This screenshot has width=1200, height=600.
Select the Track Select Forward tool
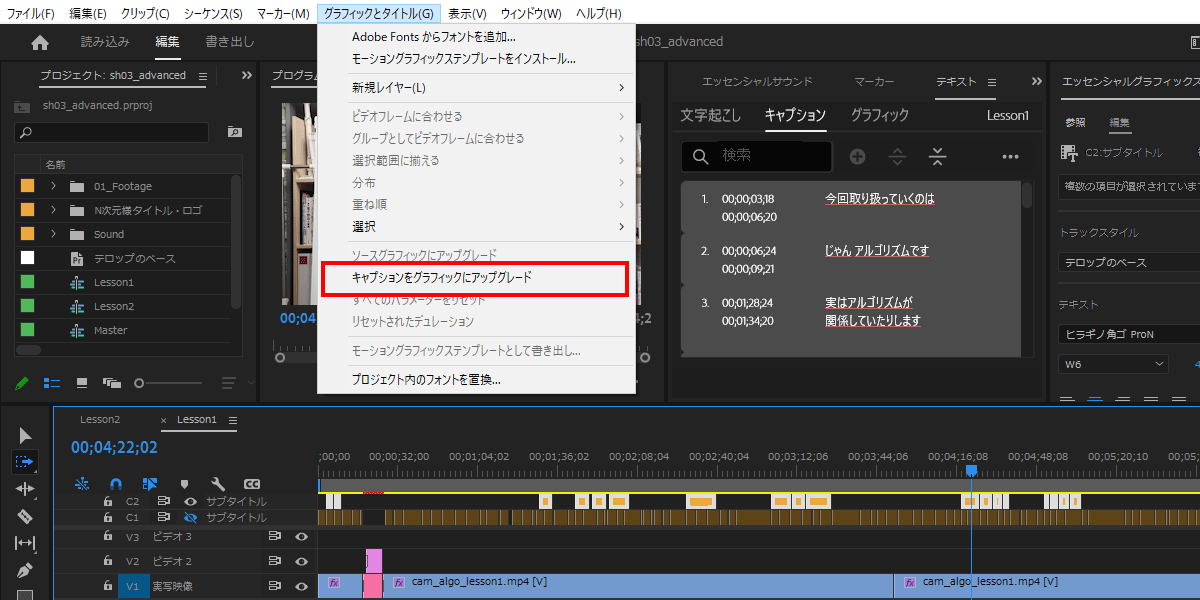pyautogui.click(x=25, y=462)
